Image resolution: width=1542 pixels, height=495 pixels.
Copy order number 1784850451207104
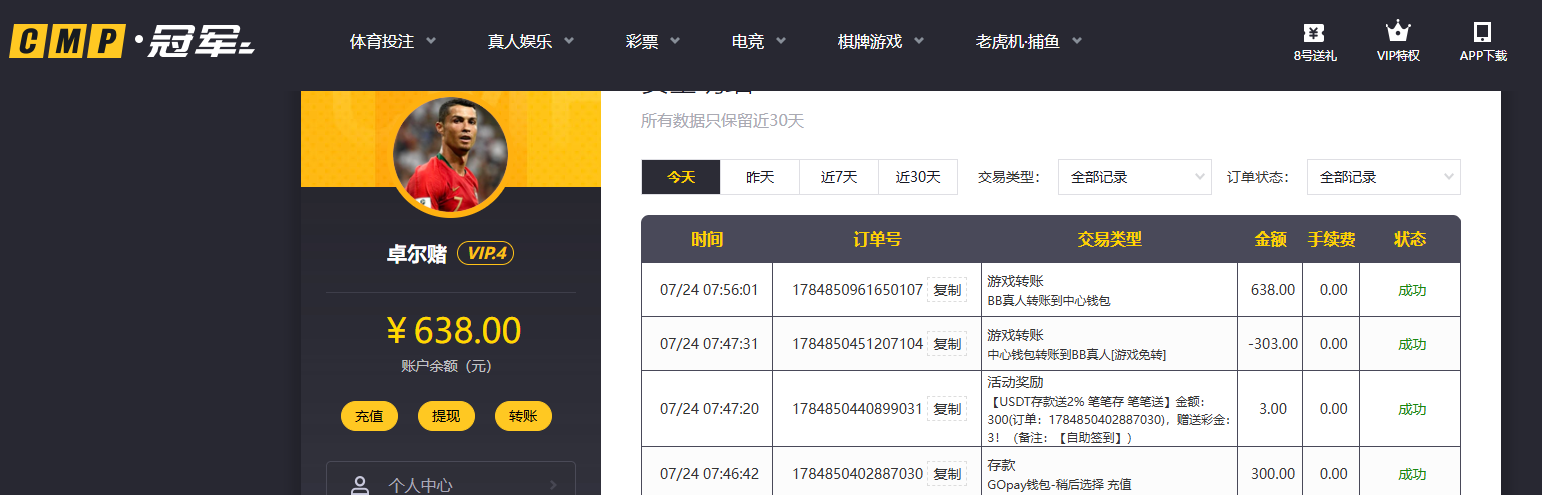point(947,344)
